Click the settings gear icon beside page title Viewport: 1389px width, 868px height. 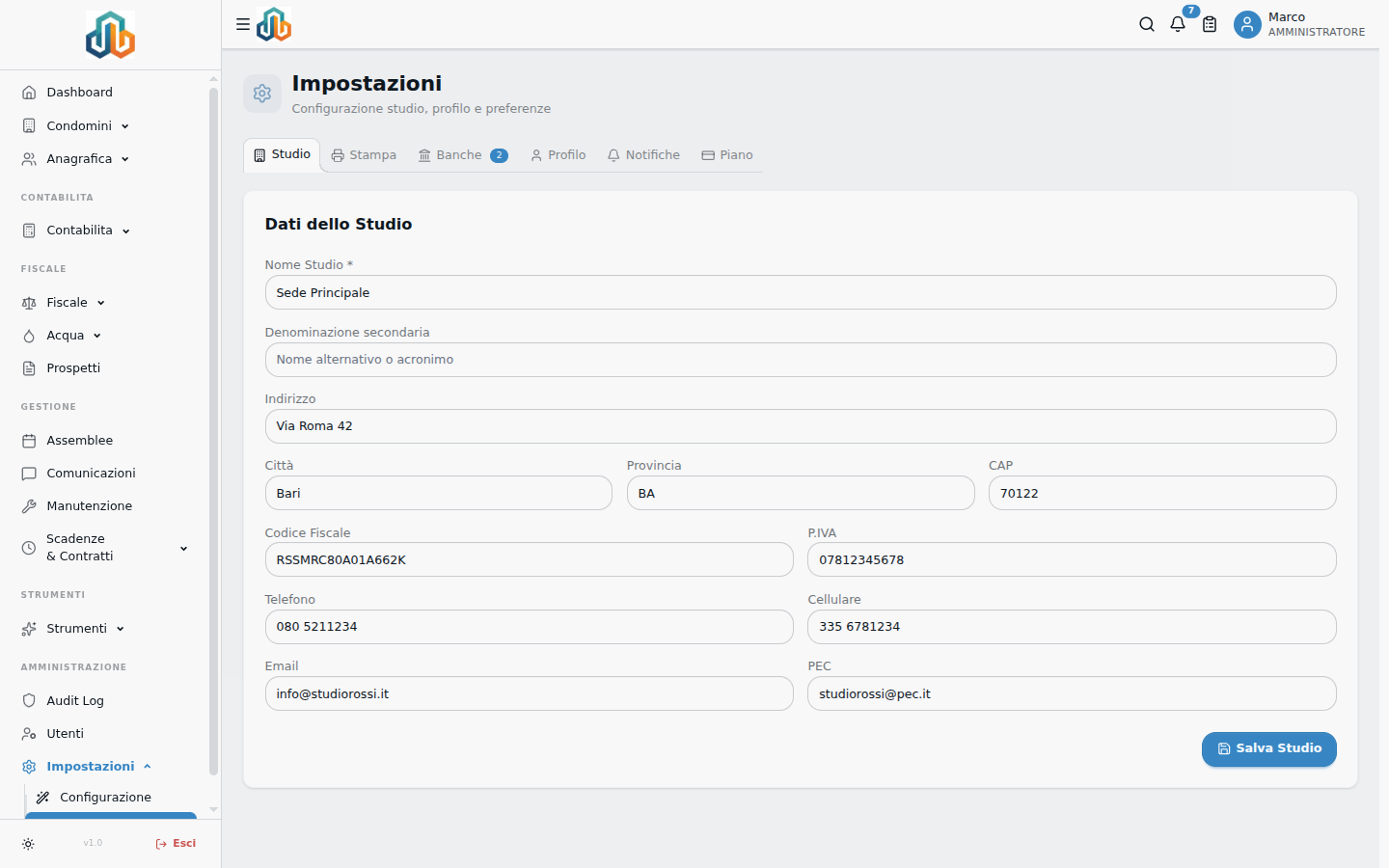pos(262,94)
